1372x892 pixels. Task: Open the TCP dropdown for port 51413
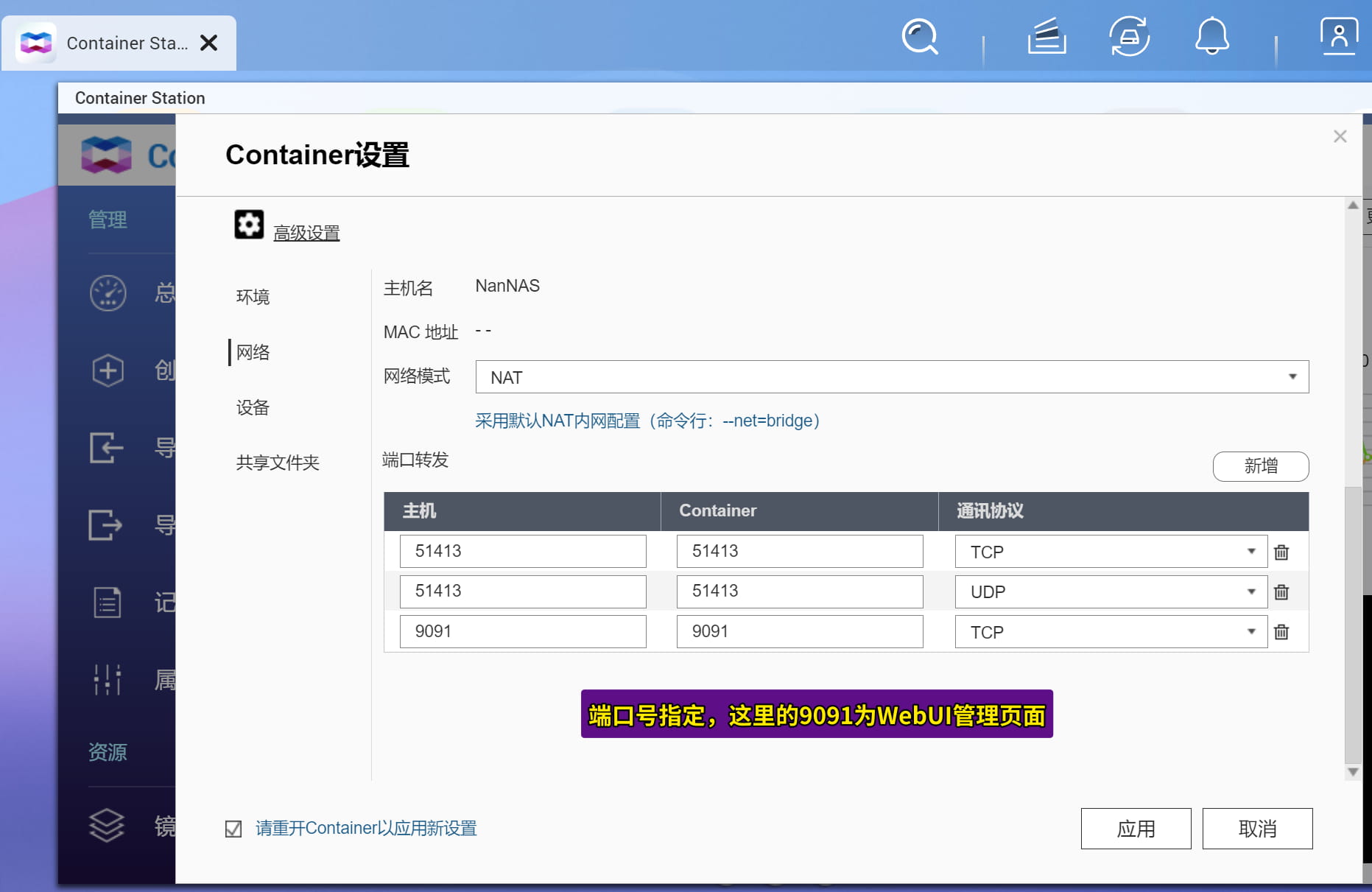pyautogui.click(x=1250, y=551)
